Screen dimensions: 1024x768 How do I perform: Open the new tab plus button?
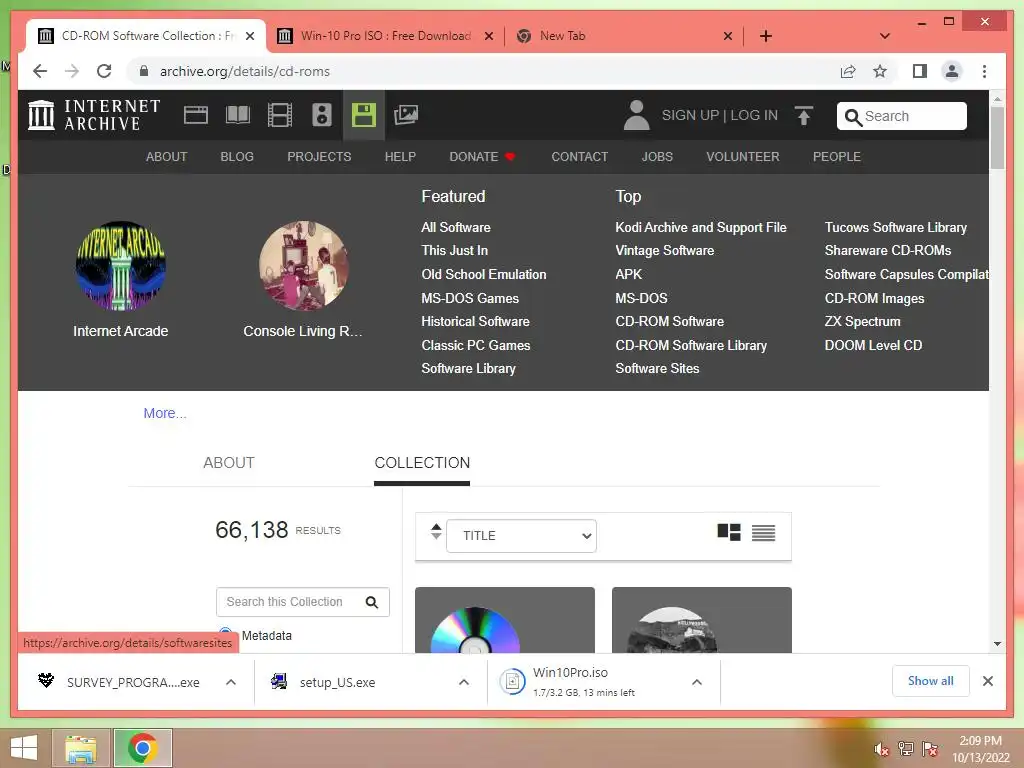coord(765,36)
